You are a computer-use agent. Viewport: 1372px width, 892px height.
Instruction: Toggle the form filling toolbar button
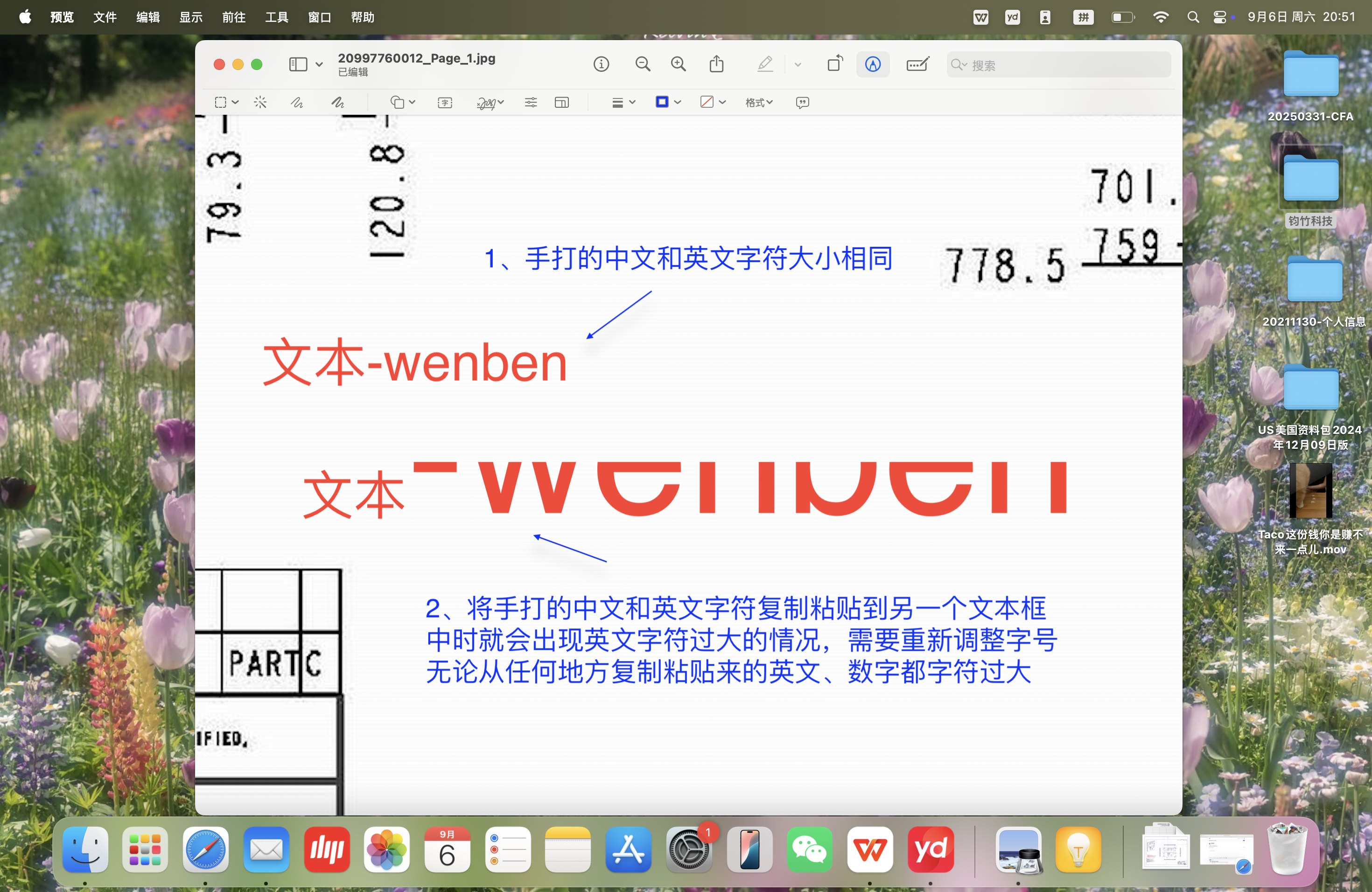[917, 64]
